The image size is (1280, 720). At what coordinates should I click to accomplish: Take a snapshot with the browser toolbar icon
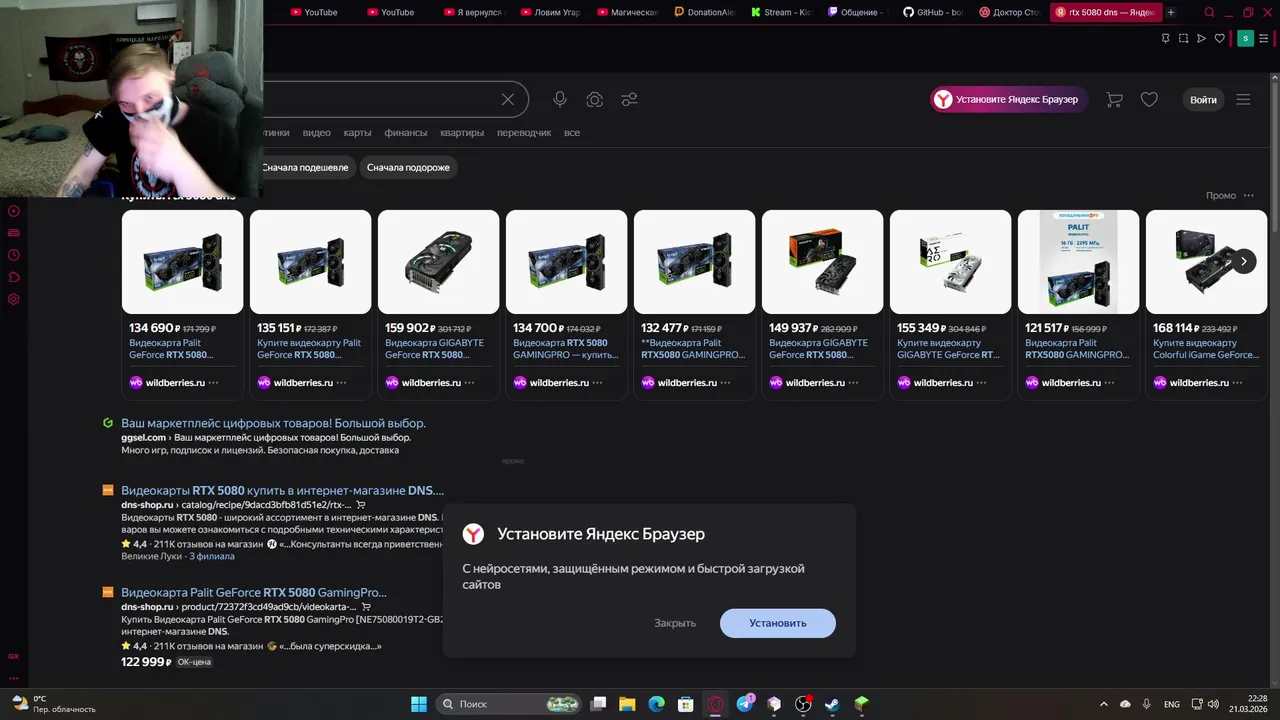tap(1183, 38)
